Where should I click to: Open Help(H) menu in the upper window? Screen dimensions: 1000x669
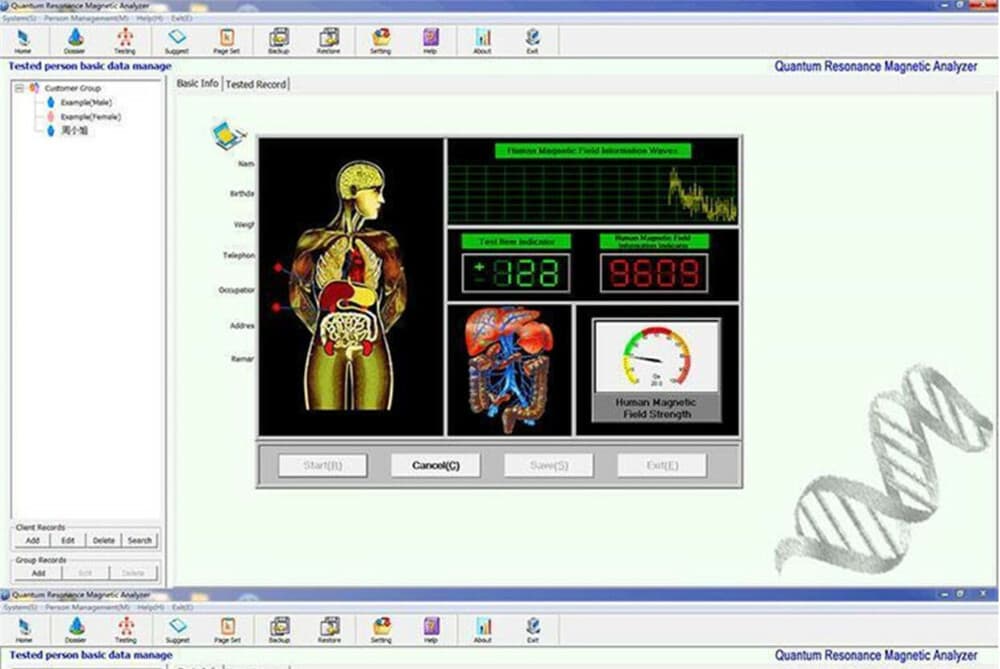(x=150, y=18)
